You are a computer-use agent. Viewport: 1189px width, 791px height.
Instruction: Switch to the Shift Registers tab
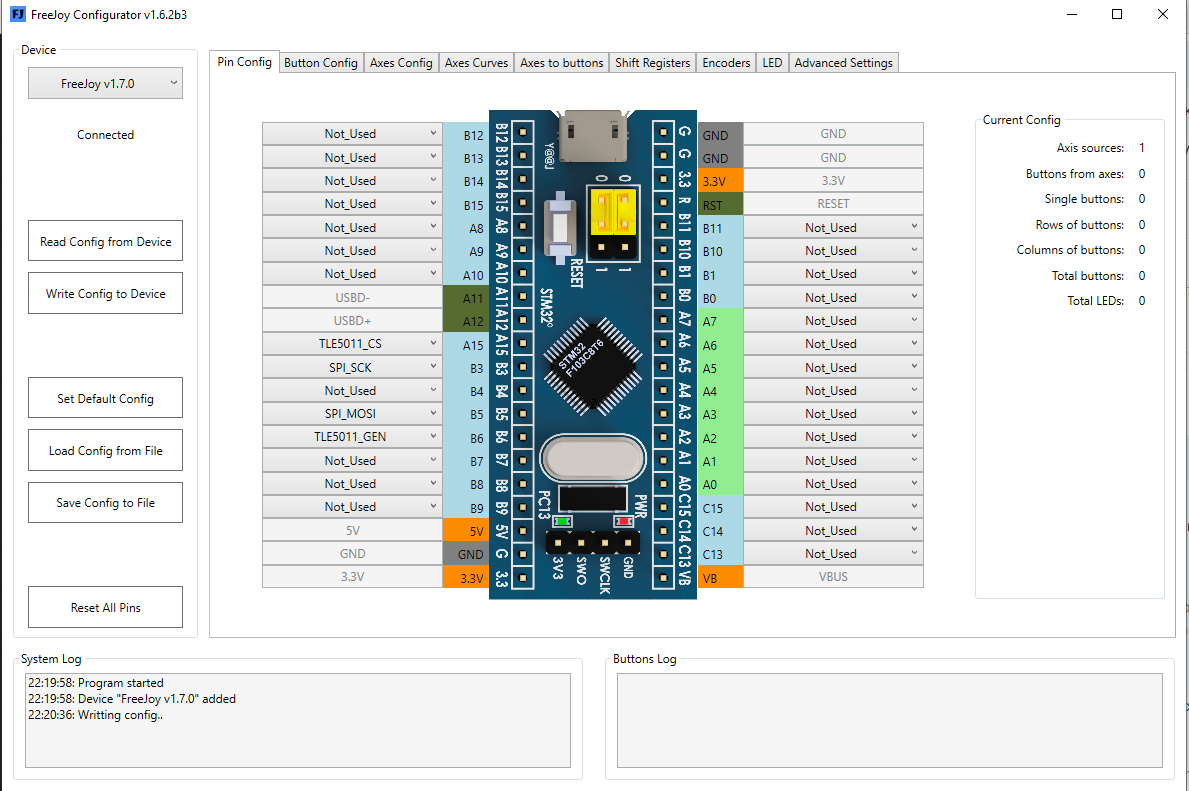pos(652,63)
